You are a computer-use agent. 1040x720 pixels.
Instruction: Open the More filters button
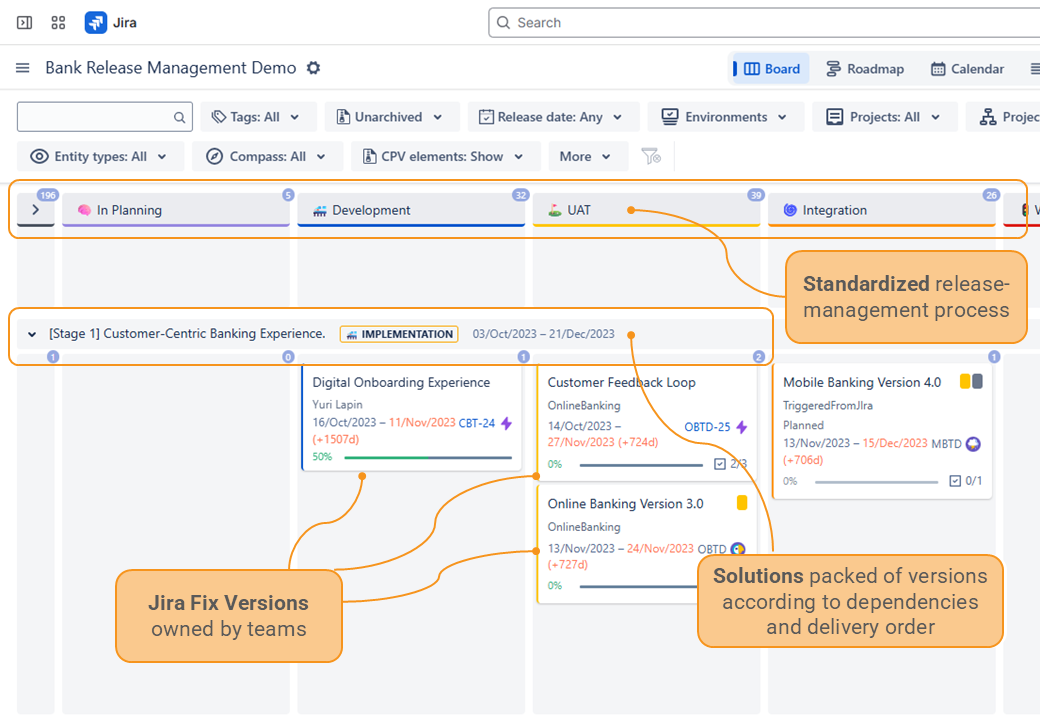(586, 156)
